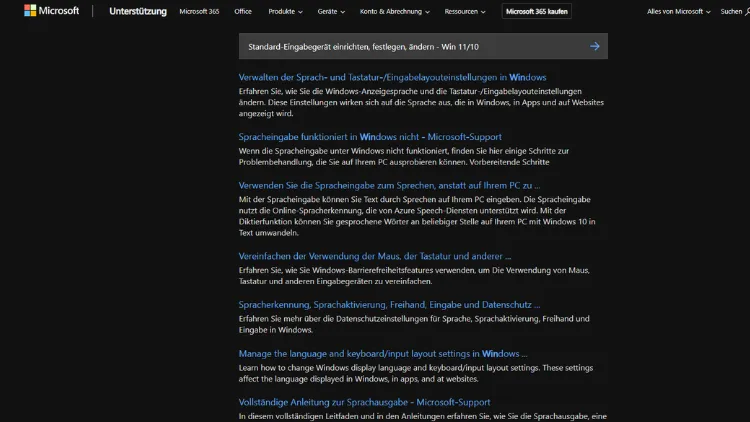Click description text 'Mit der Spracheingabe können Sie Text'
Viewport: 750px width, 422px height.
pos(417,216)
